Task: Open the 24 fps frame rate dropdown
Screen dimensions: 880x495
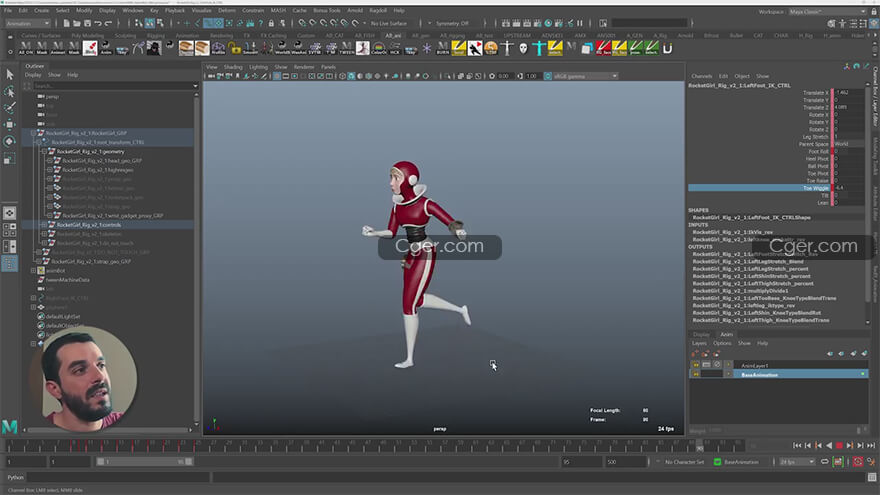Action: 797,462
